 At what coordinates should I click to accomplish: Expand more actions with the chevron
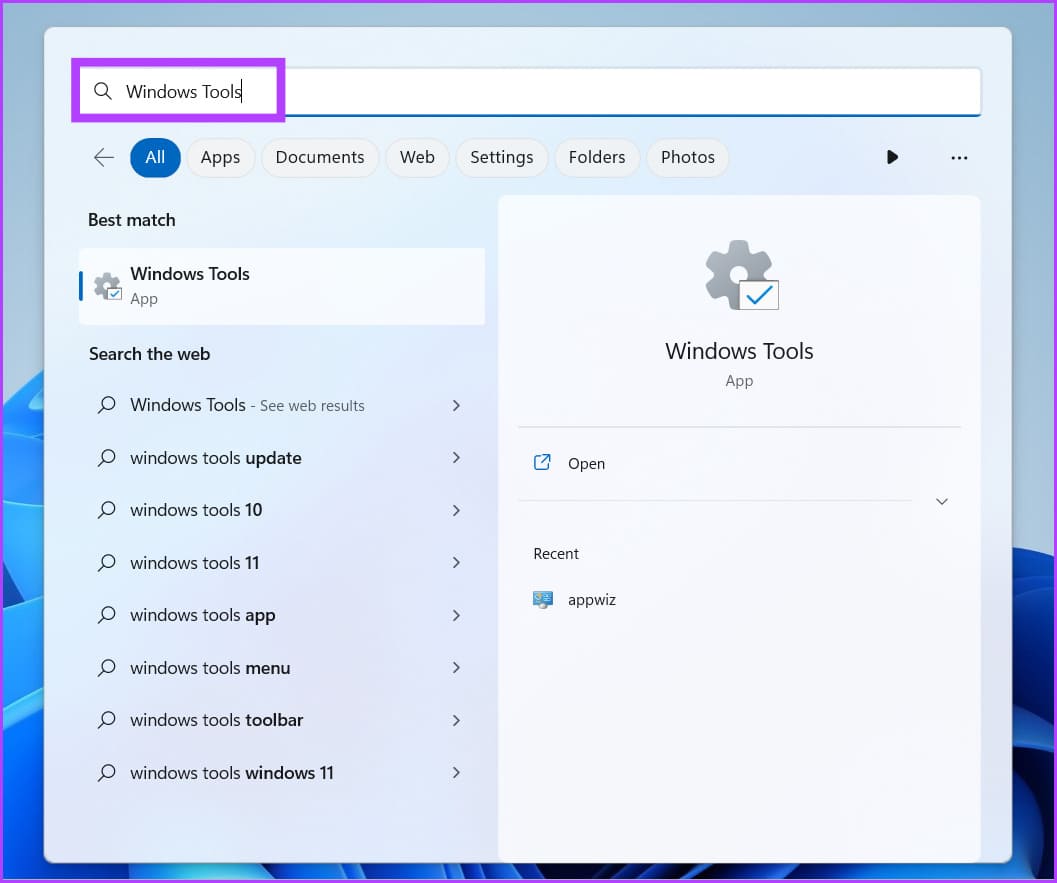[x=942, y=501]
